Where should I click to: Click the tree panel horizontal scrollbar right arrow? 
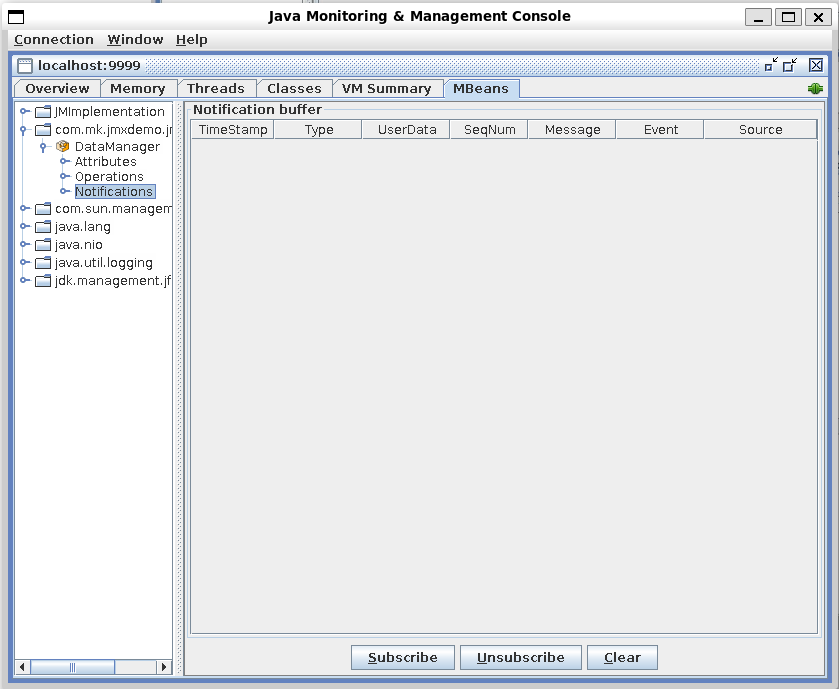pyautogui.click(x=165, y=667)
